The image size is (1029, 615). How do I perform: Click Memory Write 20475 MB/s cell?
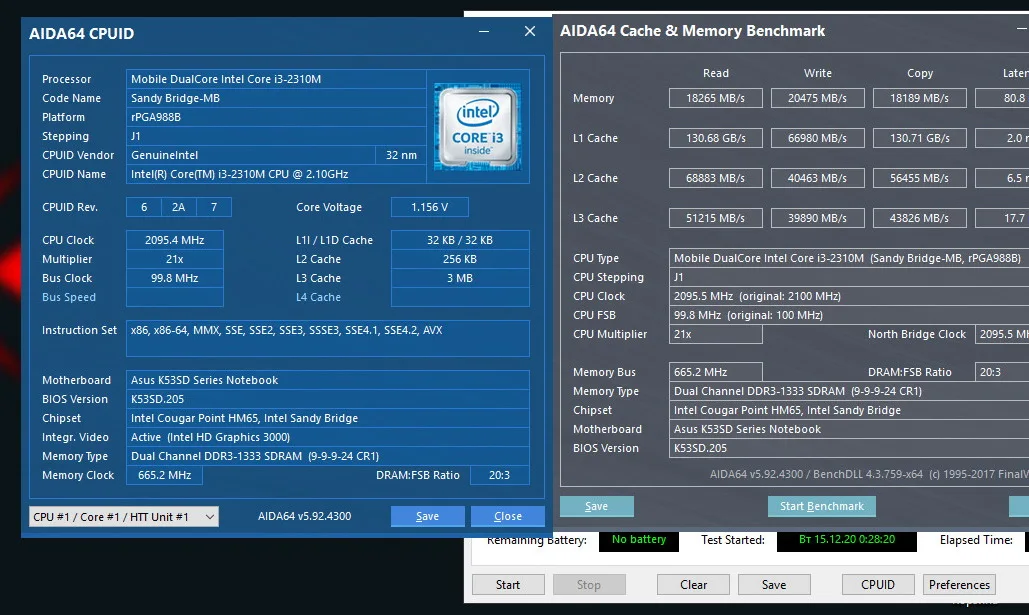[817, 98]
